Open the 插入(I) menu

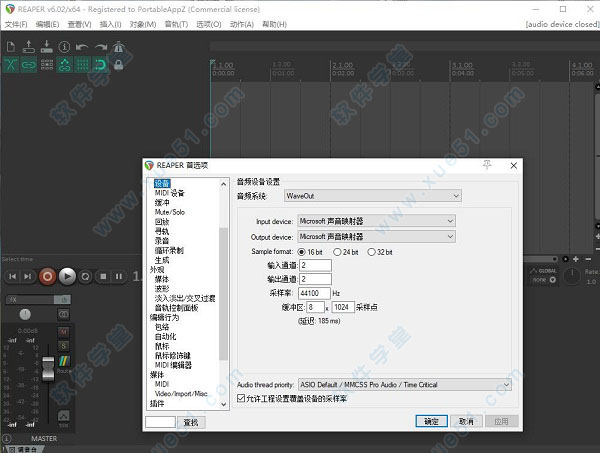110,24
